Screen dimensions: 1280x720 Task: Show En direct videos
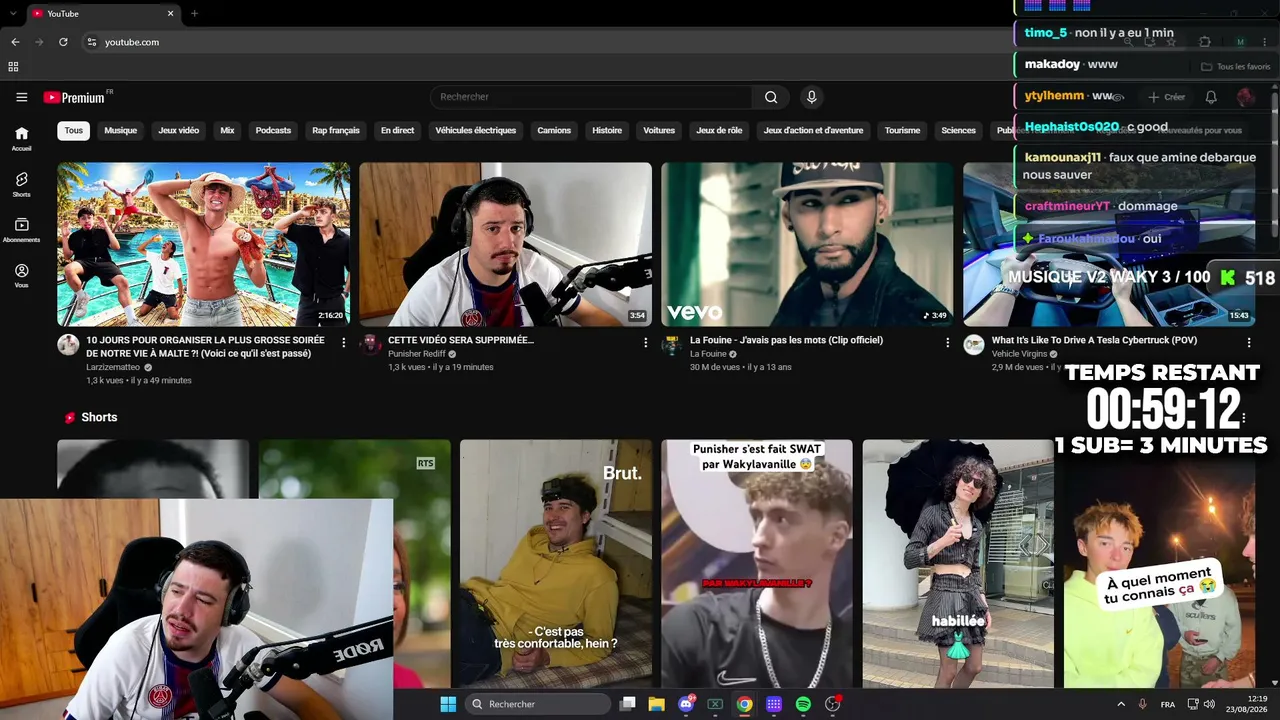click(x=397, y=130)
